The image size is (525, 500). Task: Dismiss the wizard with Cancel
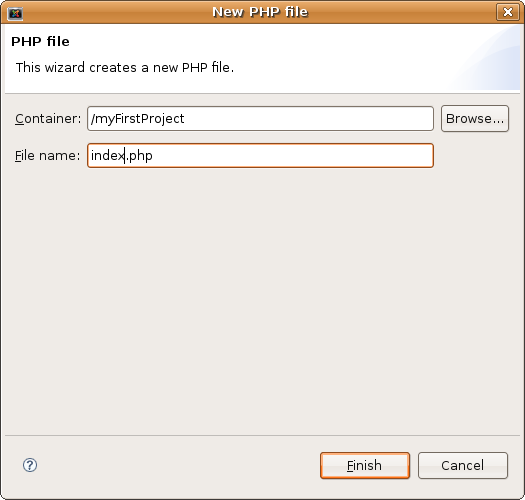[x=463, y=466]
